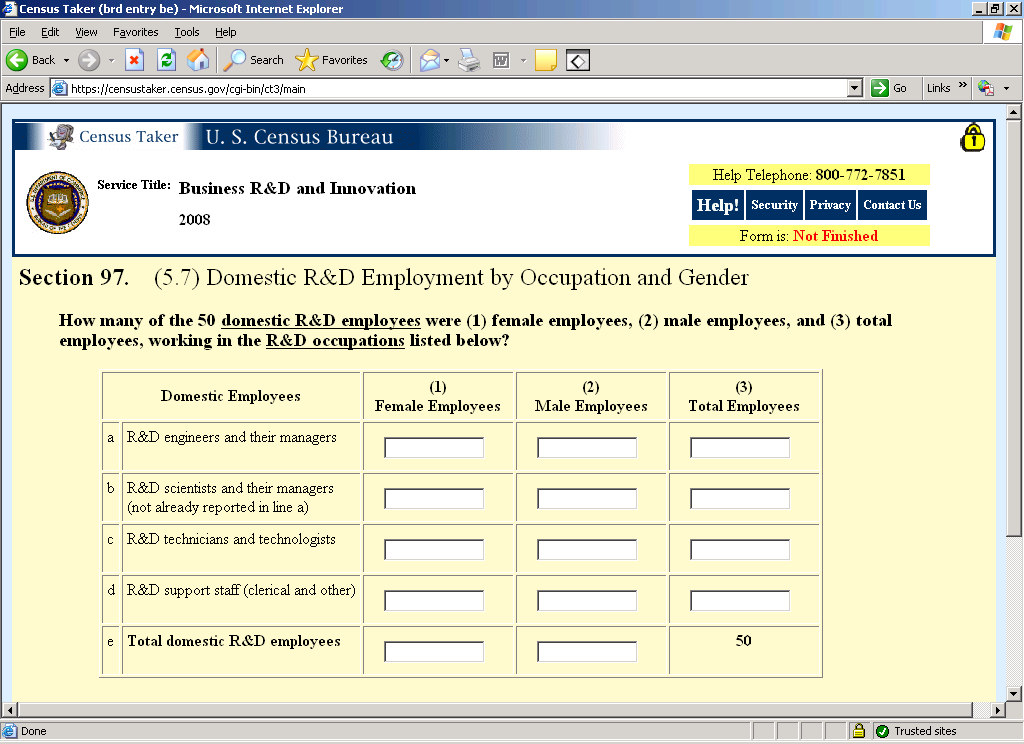Viewport: 1024px width, 744px height.
Task: Click the vertical scrollbar down arrow
Action: coord(1014,694)
